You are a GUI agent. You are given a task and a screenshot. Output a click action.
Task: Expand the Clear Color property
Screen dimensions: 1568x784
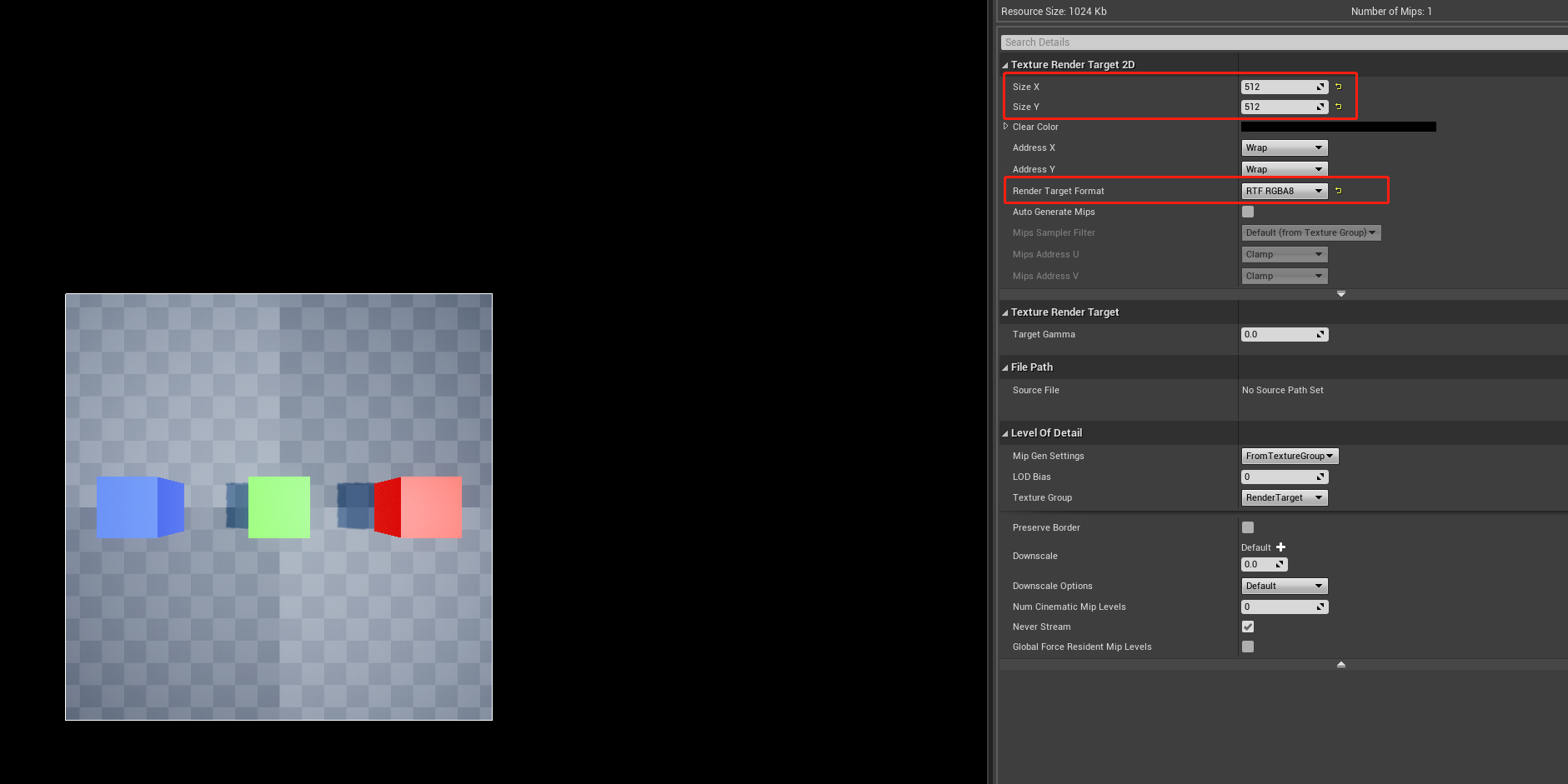click(x=1005, y=126)
